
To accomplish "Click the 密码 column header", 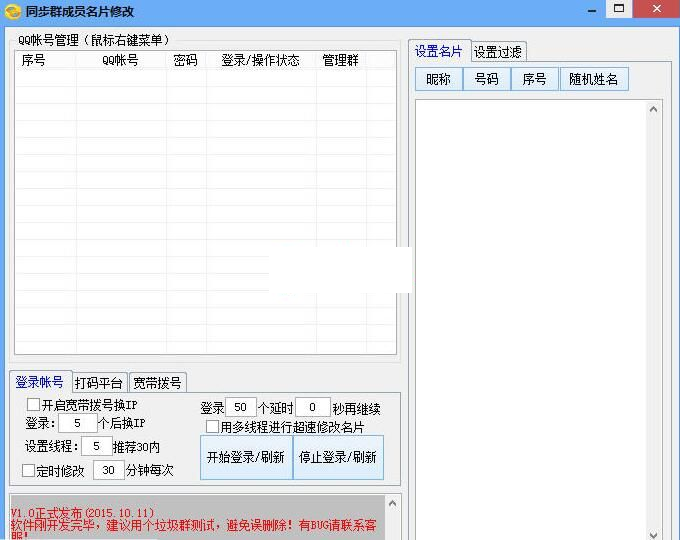I will (x=185, y=60).
